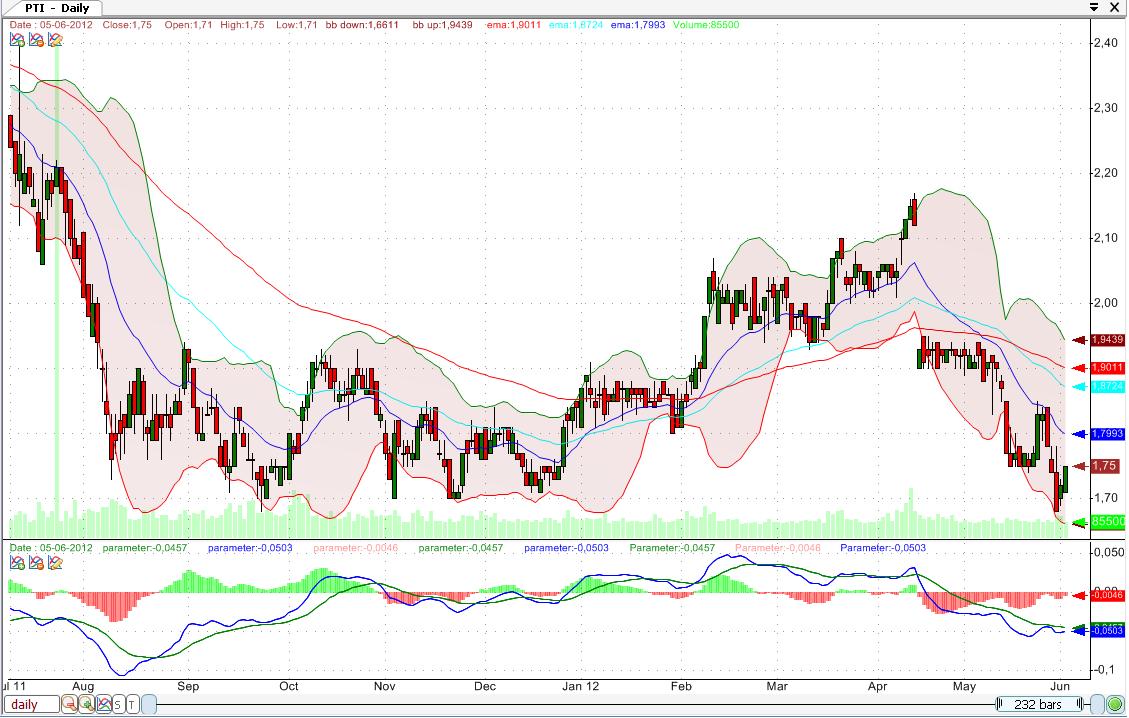Click the 2,40 price axis label

tap(1105, 43)
